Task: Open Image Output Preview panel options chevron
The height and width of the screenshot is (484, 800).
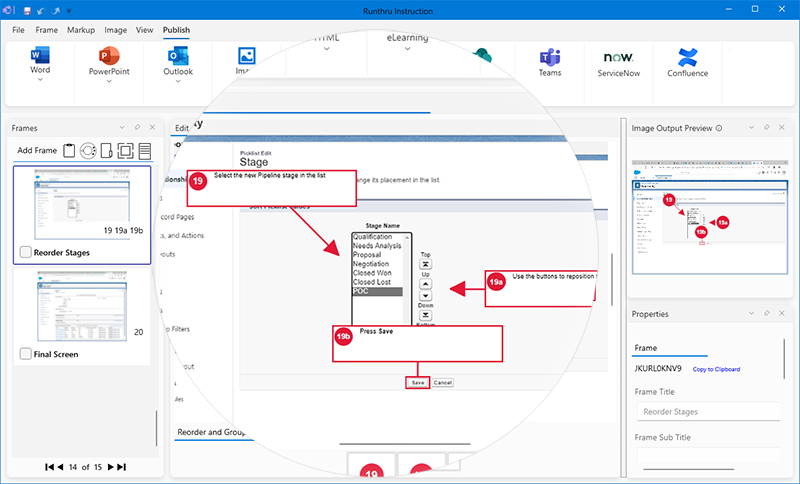Action: pos(751,128)
